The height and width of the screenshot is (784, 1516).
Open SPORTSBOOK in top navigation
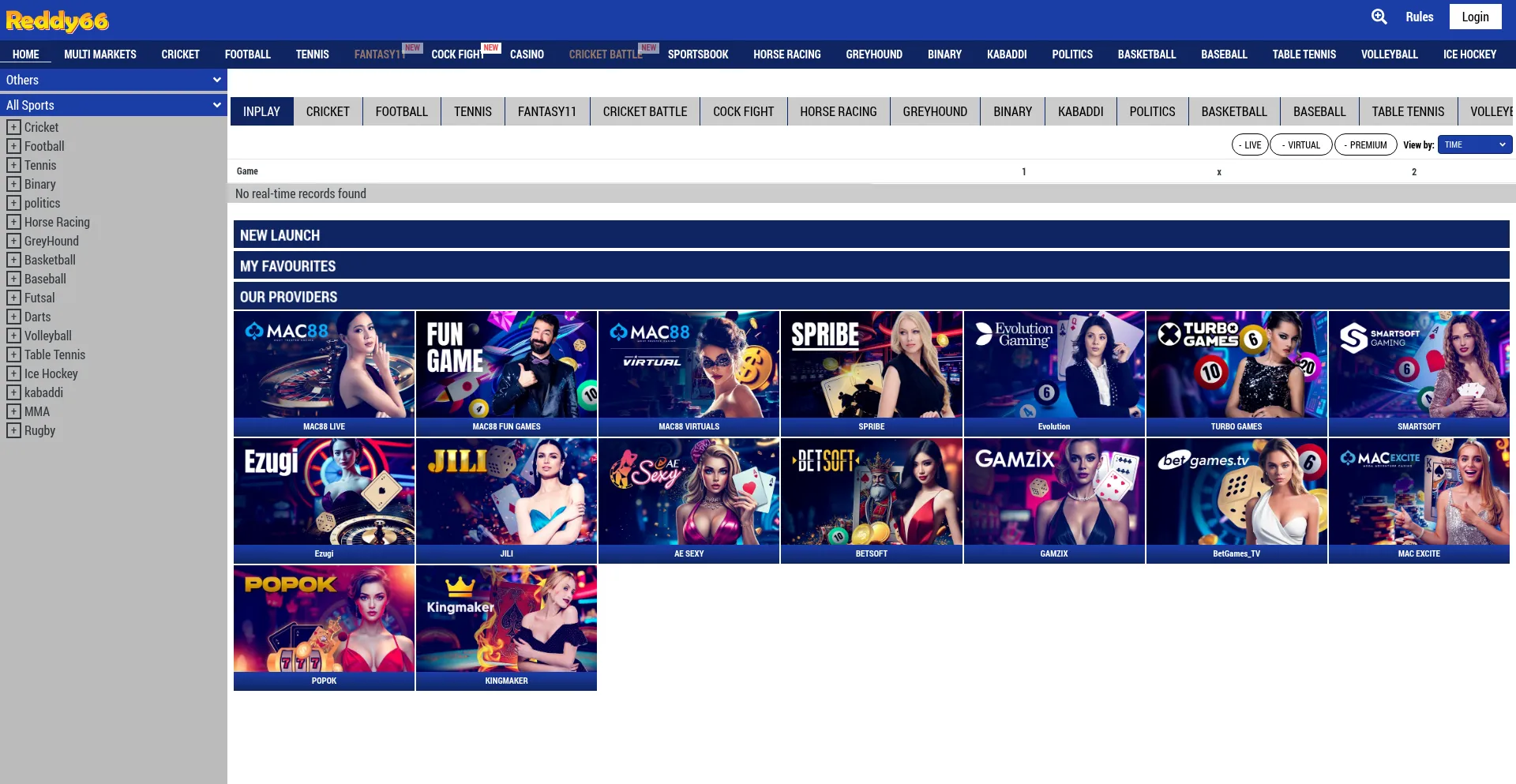[698, 54]
